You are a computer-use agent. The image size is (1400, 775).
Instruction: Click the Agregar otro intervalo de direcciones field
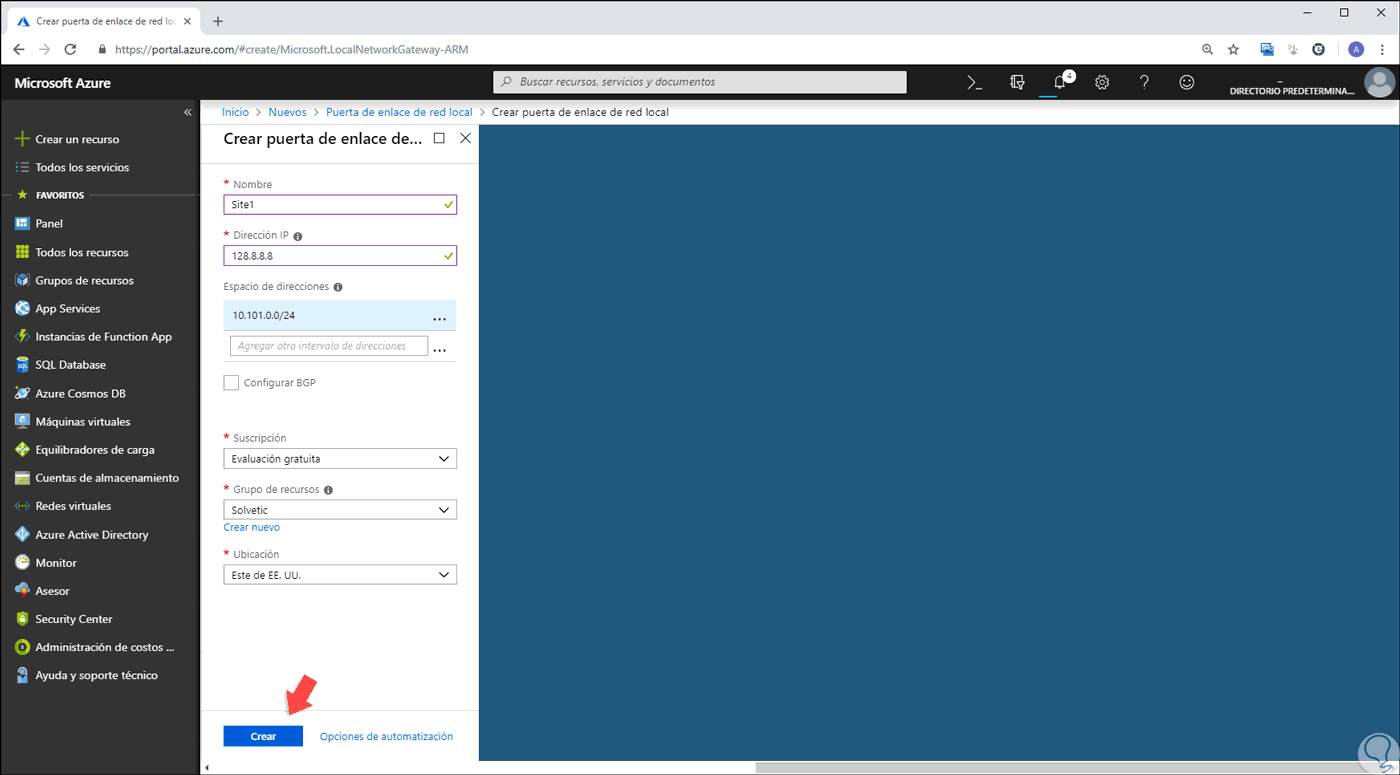pos(329,346)
